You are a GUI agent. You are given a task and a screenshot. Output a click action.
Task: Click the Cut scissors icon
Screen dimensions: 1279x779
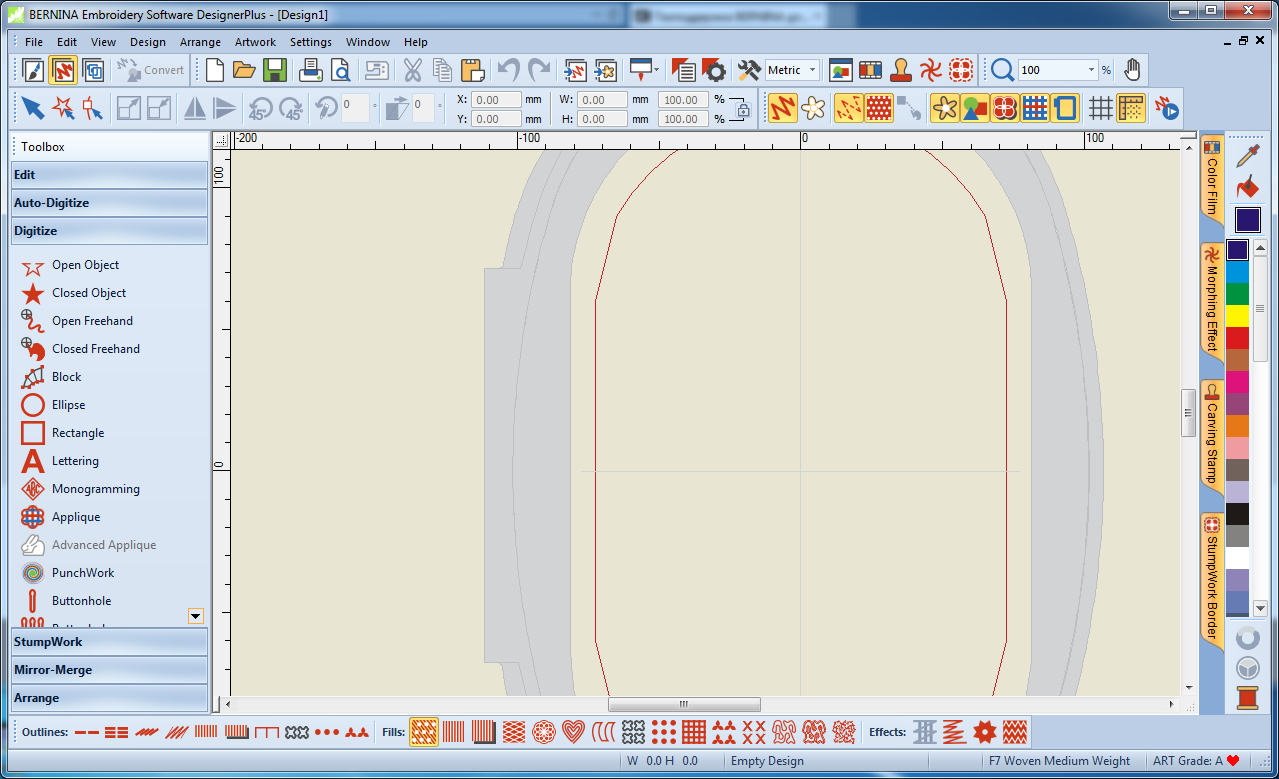[x=412, y=70]
